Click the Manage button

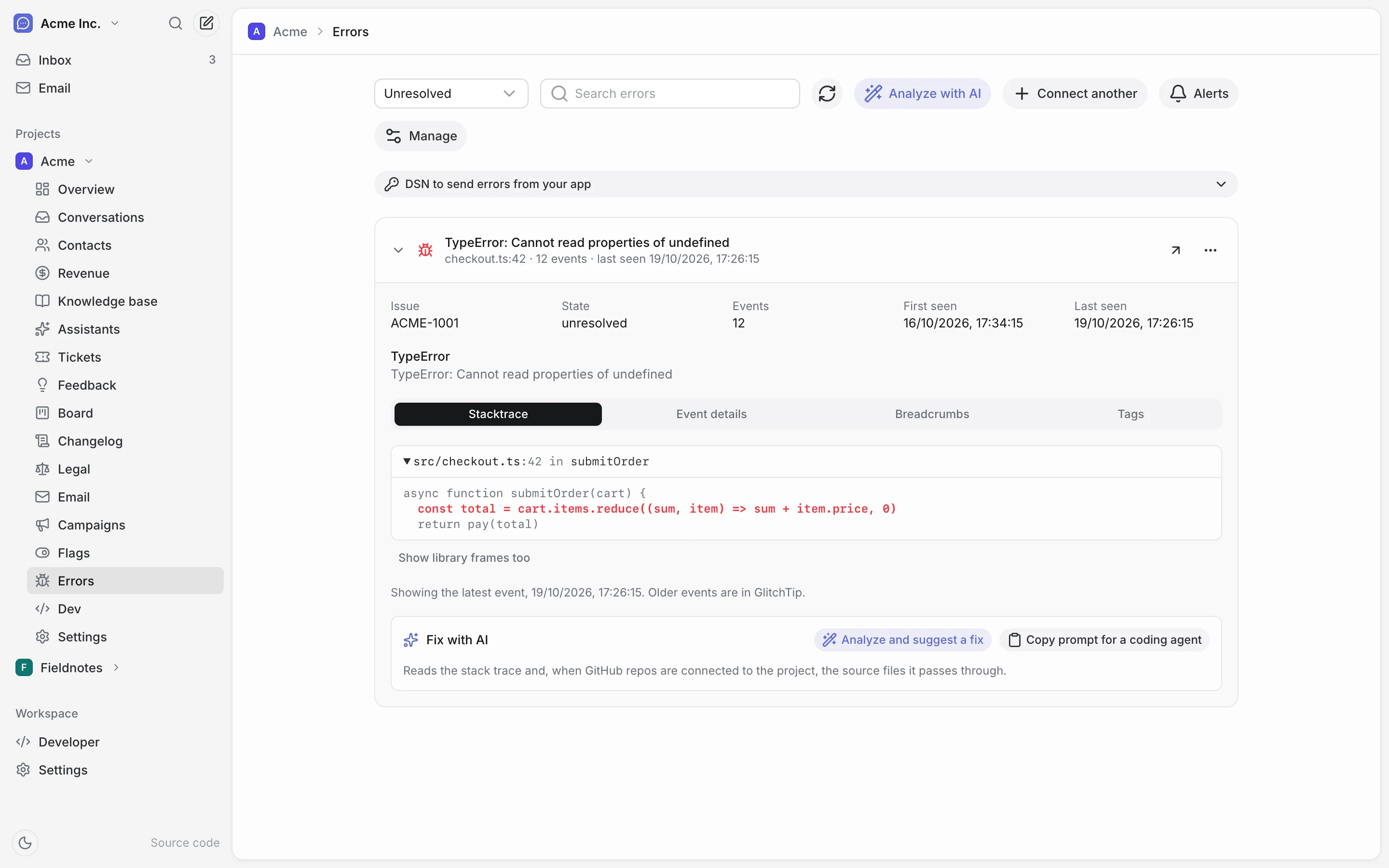coord(421,136)
